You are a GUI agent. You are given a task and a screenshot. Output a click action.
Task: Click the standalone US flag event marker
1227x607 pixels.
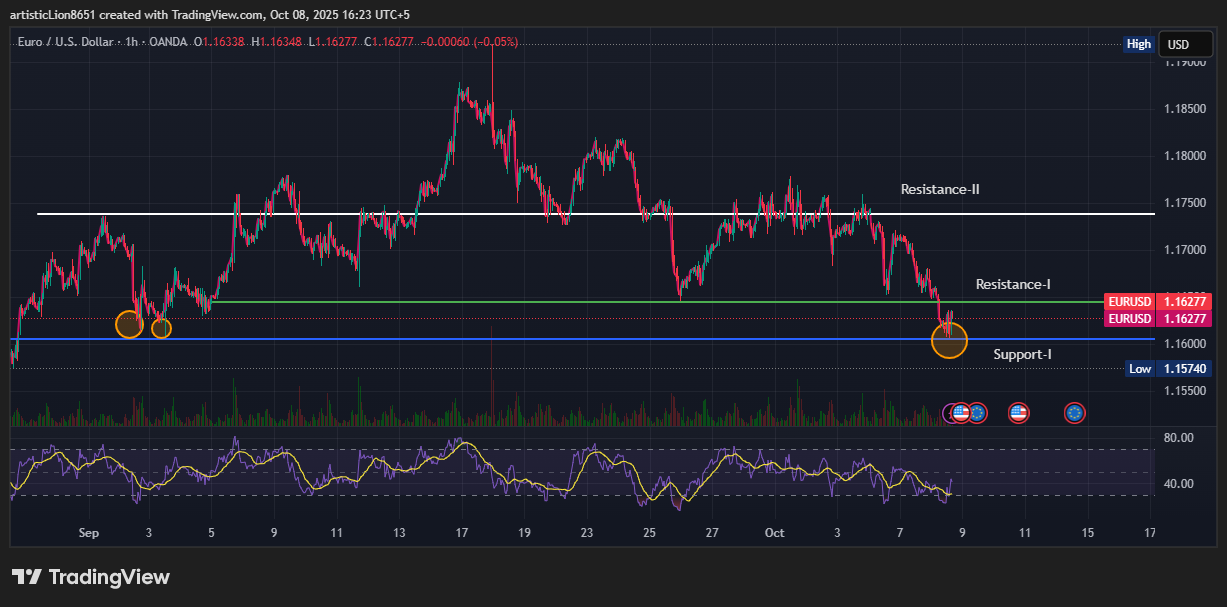[x=1018, y=412]
